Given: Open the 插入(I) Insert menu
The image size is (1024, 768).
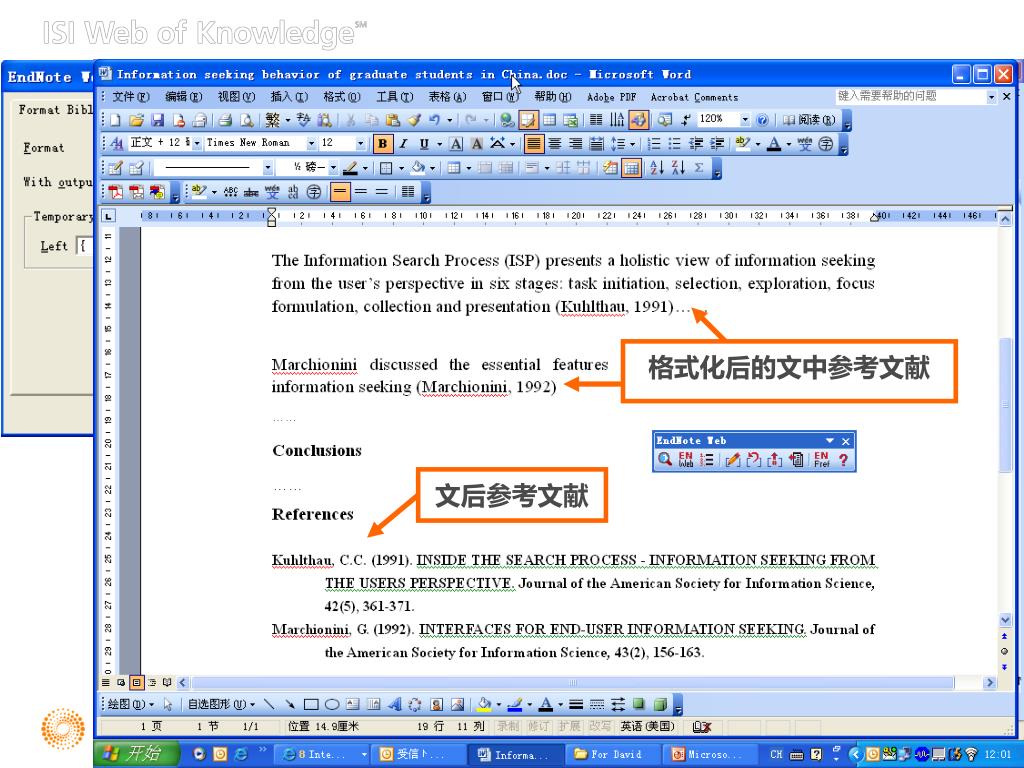Looking at the screenshot, I should click(x=289, y=97).
